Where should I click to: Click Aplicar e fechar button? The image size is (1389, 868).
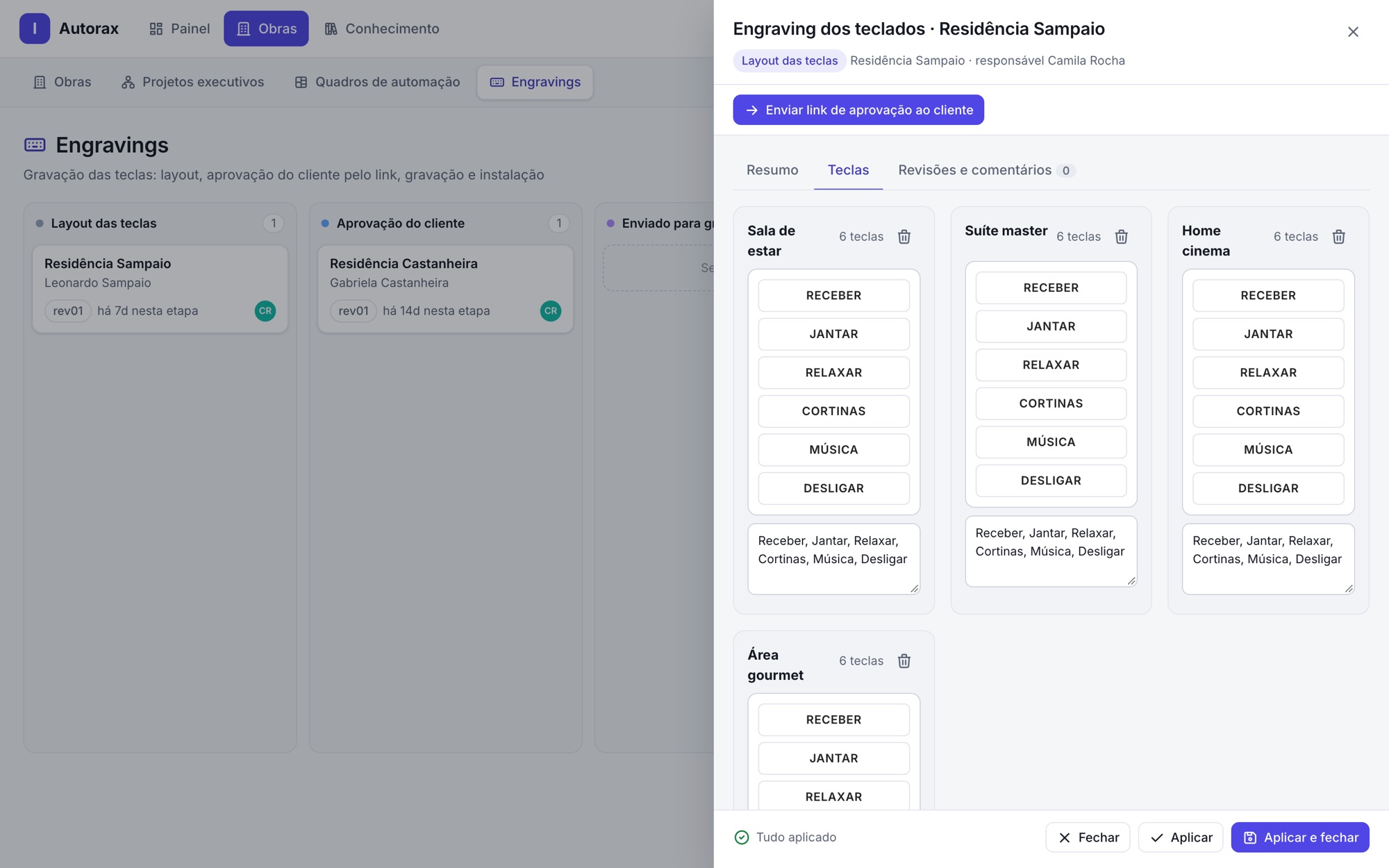coord(1300,837)
